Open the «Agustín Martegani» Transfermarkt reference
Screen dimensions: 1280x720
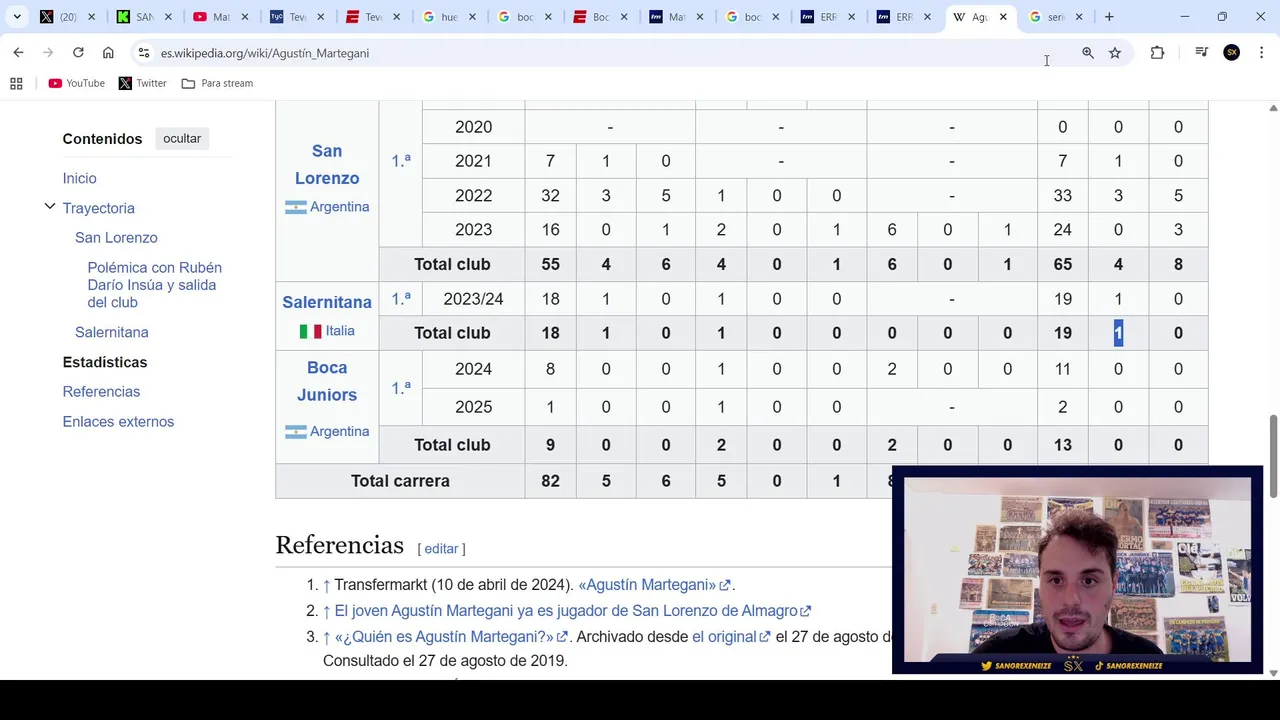click(654, 585)
